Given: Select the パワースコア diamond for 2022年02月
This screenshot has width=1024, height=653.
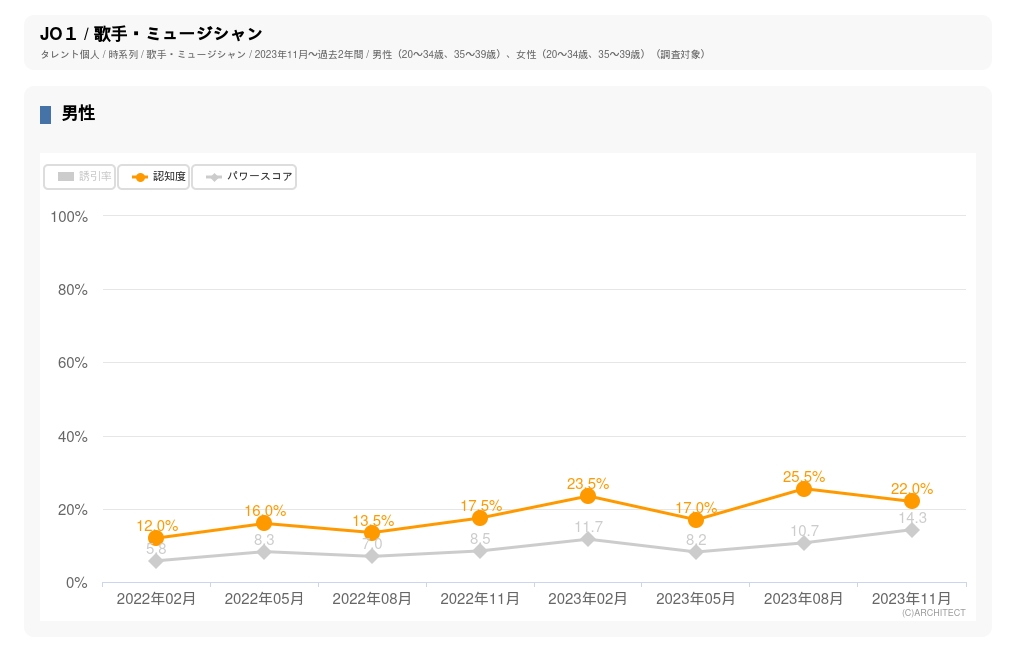Looking at the screenshot, I should (x=156, y=561).
